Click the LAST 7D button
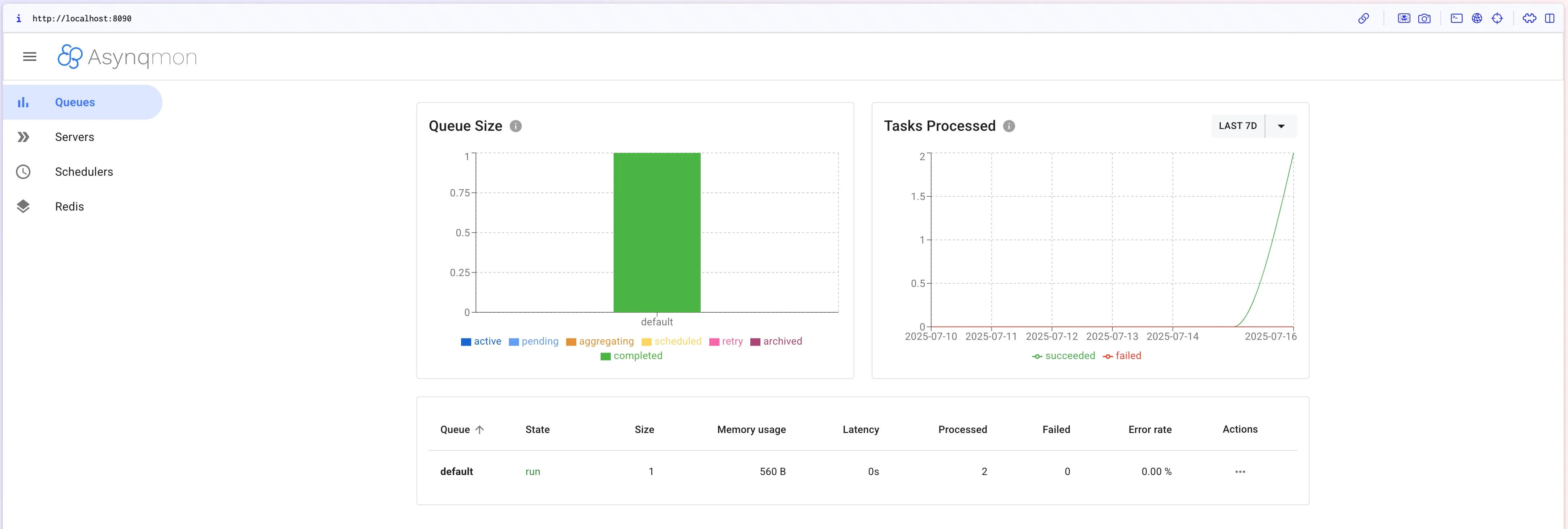 pos(1237,126)
